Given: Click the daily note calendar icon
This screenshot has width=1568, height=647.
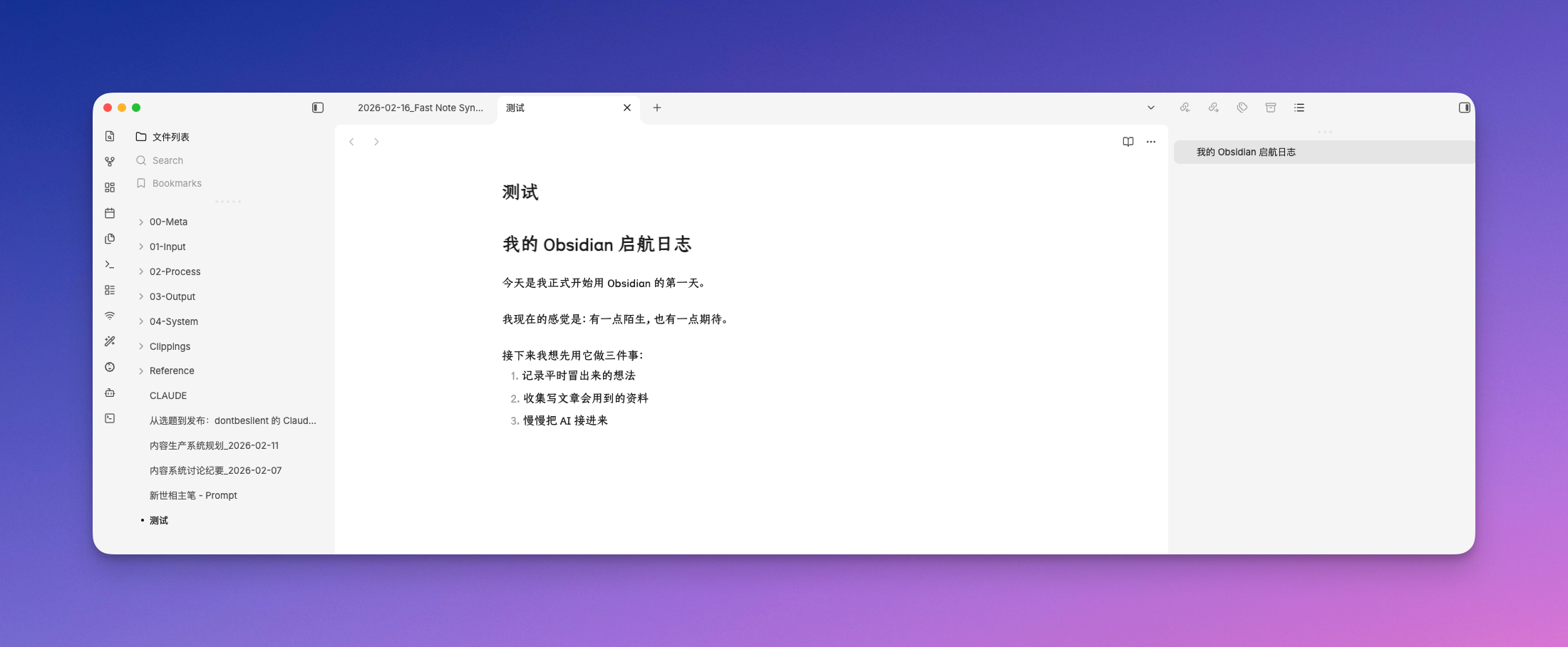Looking at the screenshot, I should point(110,213).
